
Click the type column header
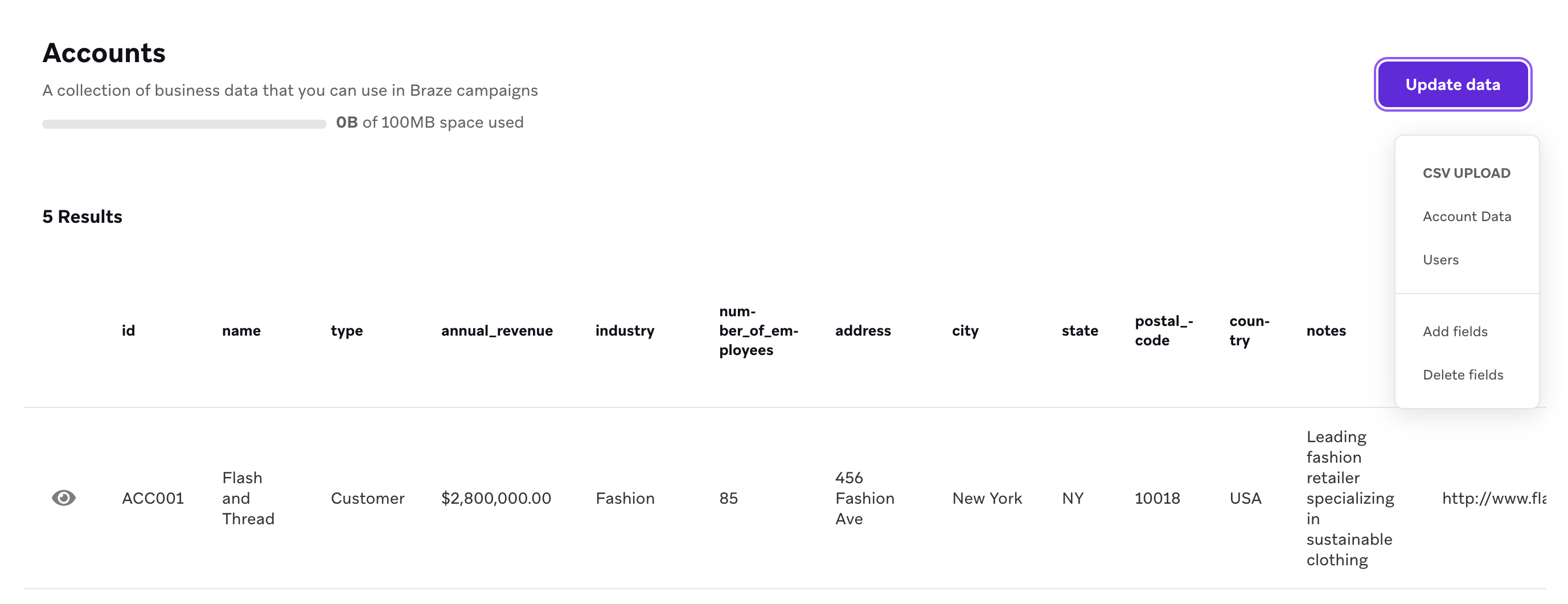(346, 331)
